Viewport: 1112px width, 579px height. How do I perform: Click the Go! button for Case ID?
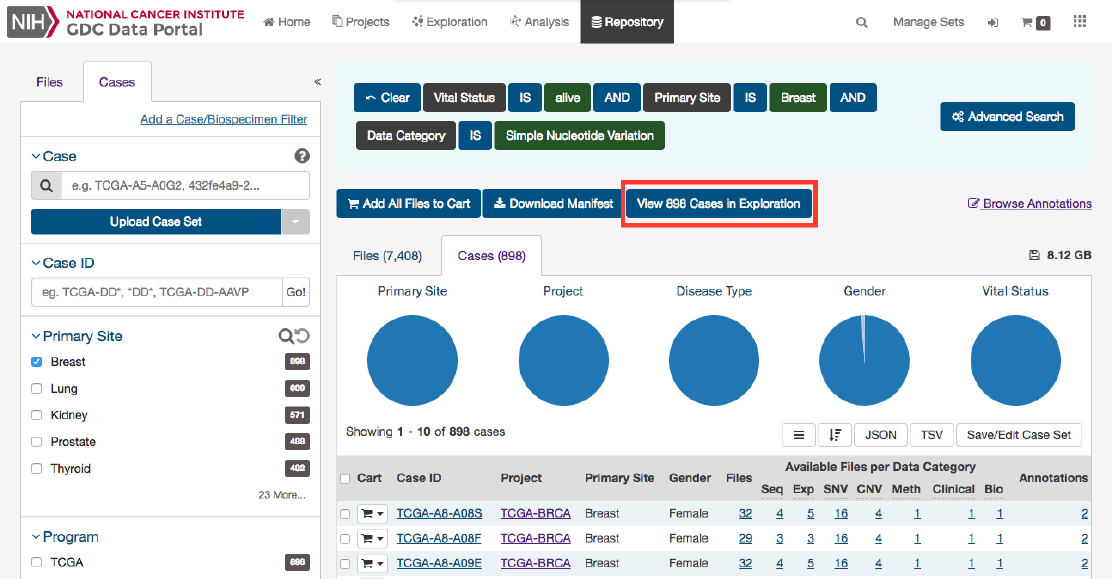click(296, 292)
